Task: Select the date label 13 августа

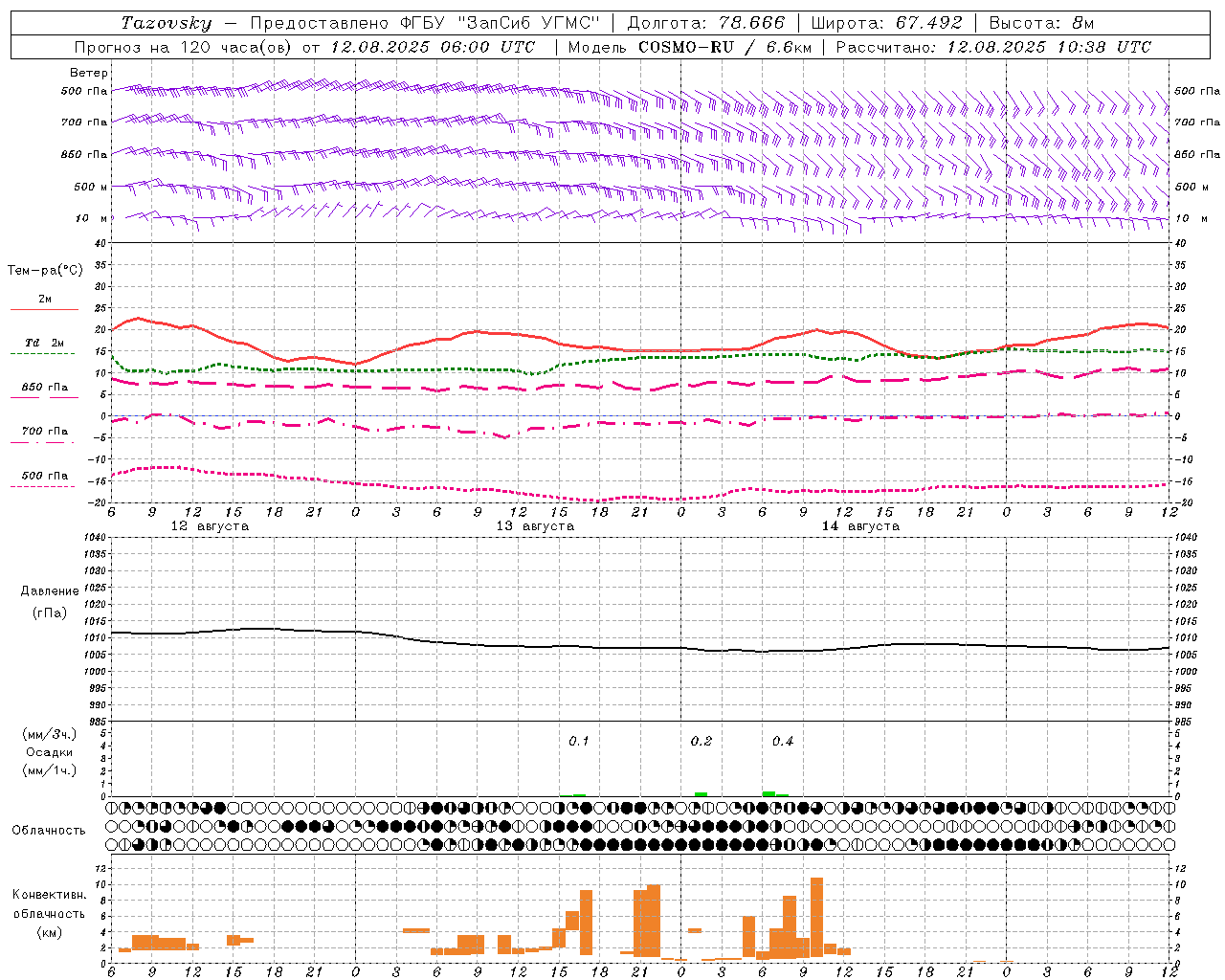Action: (x=535, y=526)
